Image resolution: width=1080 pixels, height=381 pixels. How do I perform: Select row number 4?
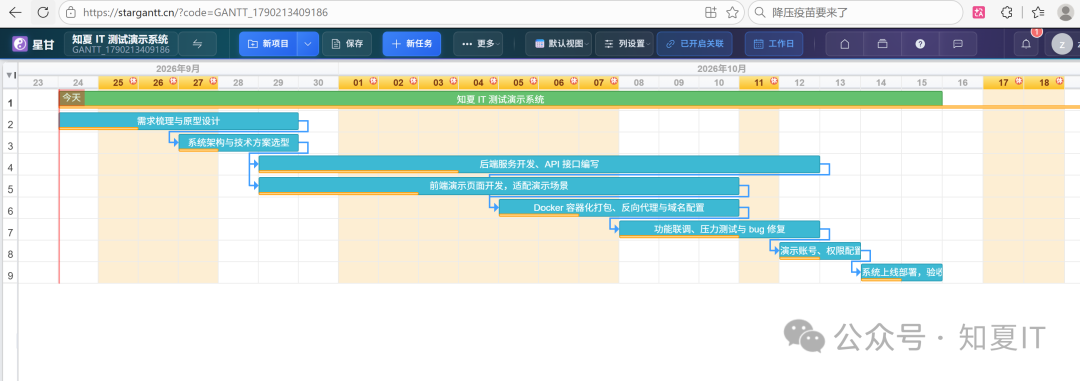click(x=10, y=168)
